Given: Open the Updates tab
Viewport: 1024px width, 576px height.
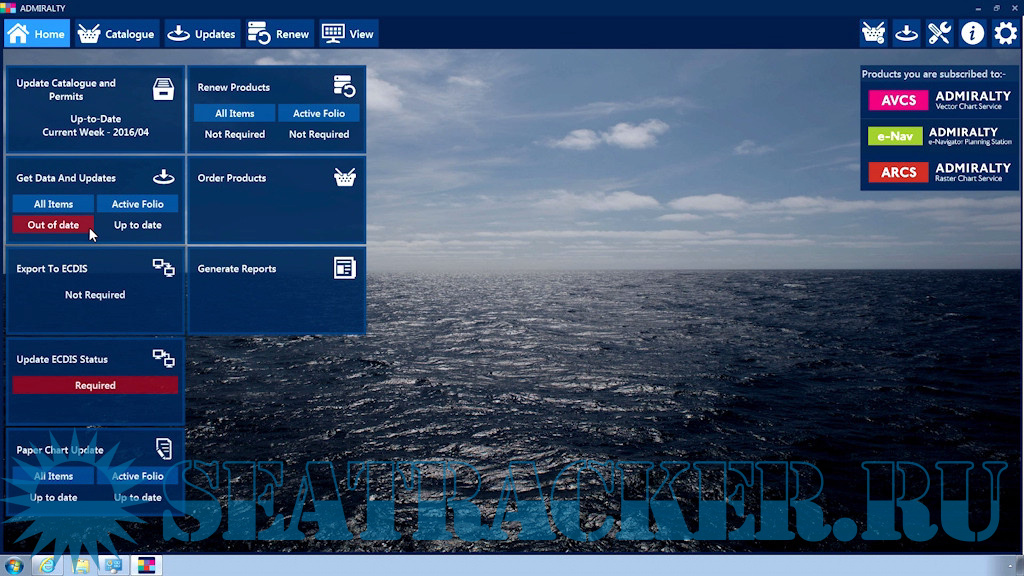Looking at the screenshot, I should pyautogui.click(x=202, y=34).
